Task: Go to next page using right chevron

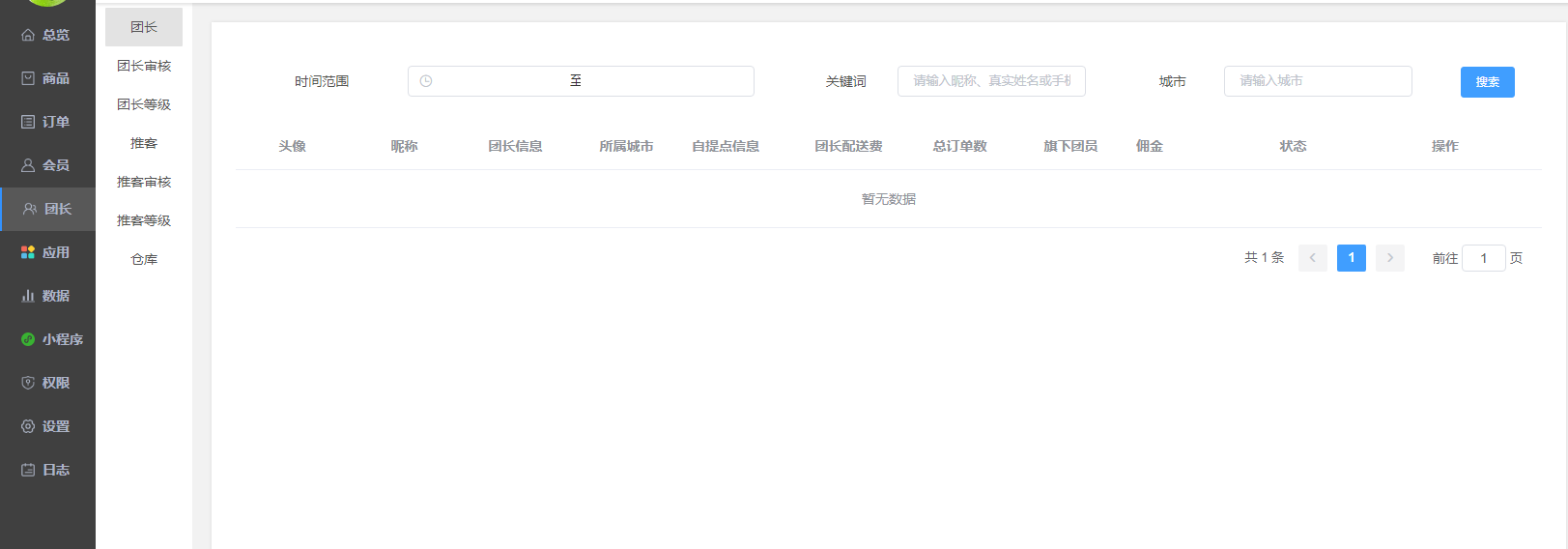Action: coord(1389,258)
